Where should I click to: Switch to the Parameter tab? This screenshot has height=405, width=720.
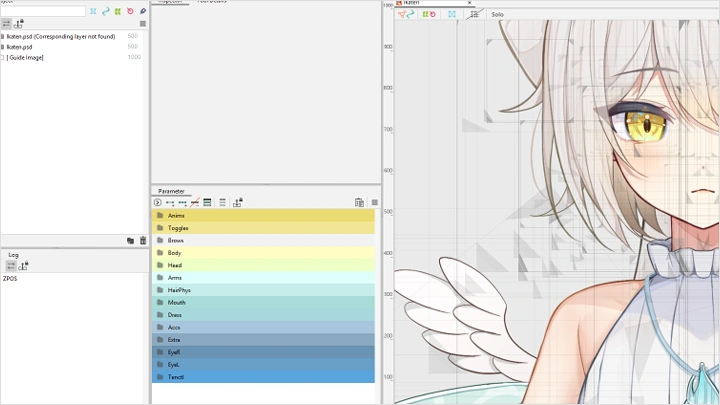click(x=171, y=191)
